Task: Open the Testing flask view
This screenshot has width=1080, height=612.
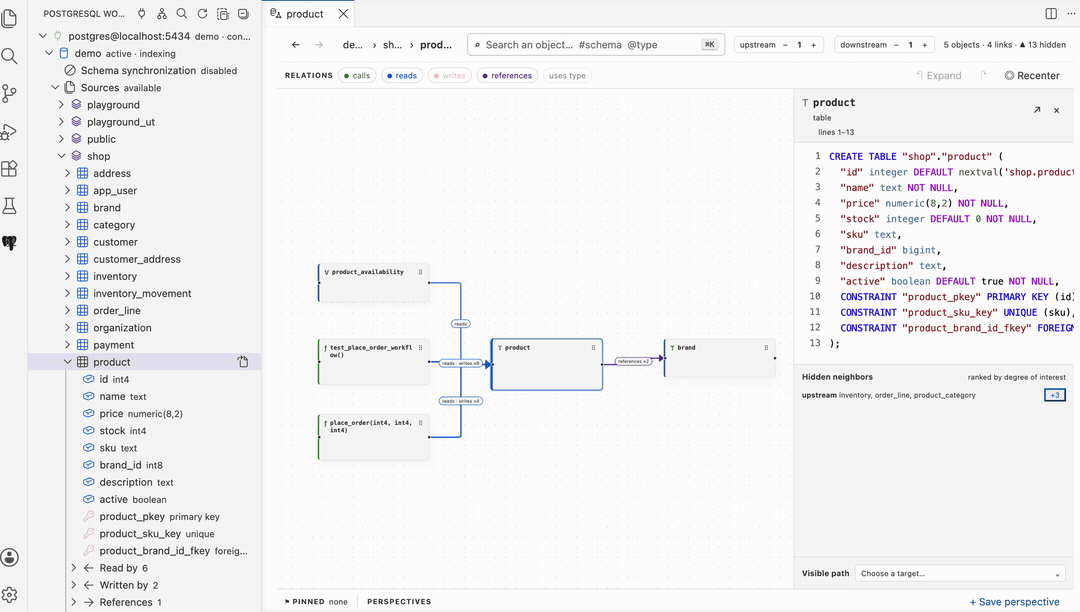Action: pos(10,206)
